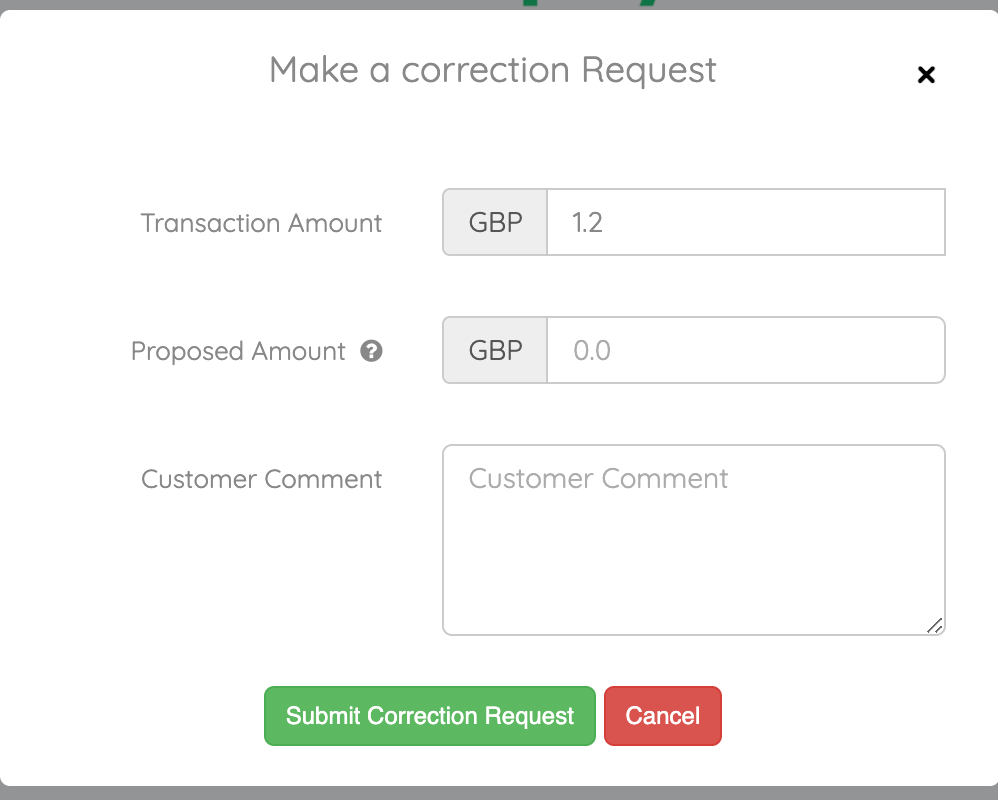Viewport: 998px width, 800px height.
Task: Click the 0.0 placeholder in Proposed Amount
Action: pyautogui.click(x=592, y=351)
